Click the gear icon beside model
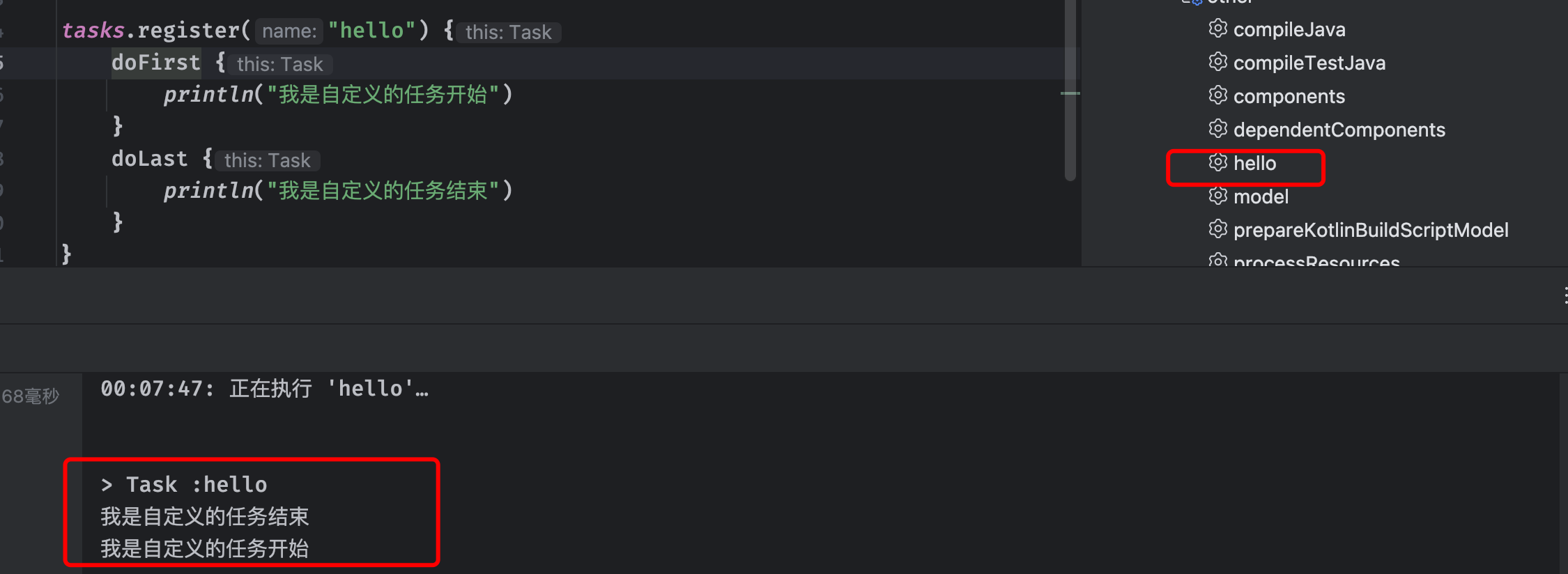Screen dimensions: 1568x574 coord(1217,196)
